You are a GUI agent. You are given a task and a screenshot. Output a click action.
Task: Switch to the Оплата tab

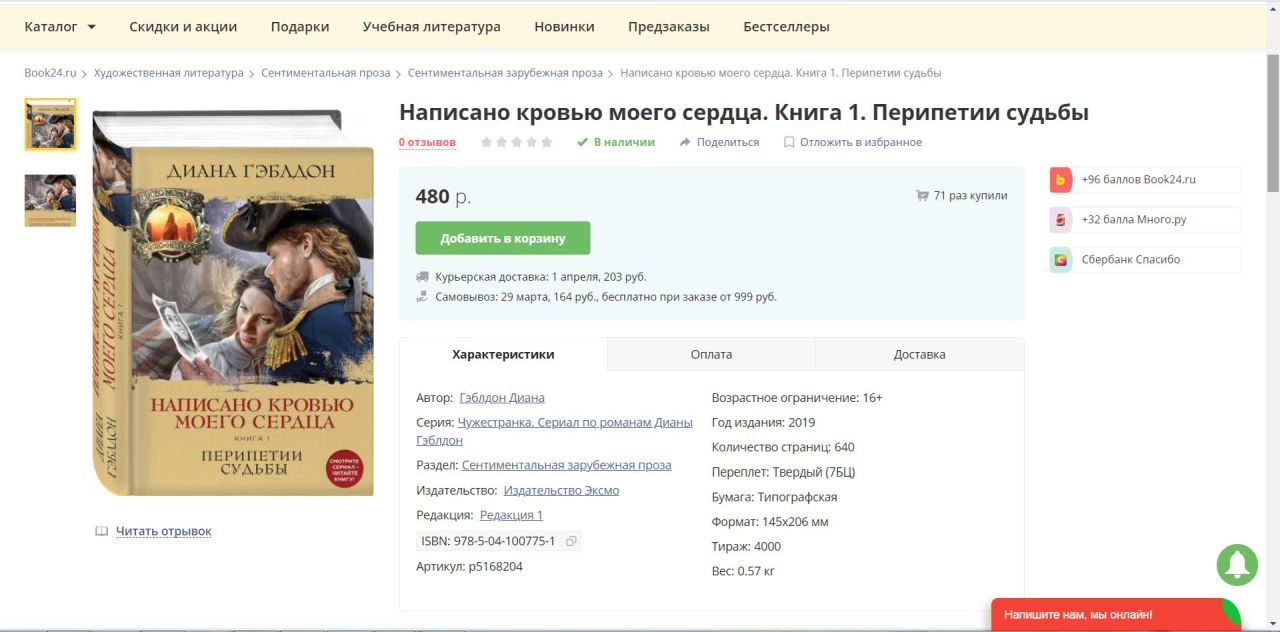[x=711, y=355]
